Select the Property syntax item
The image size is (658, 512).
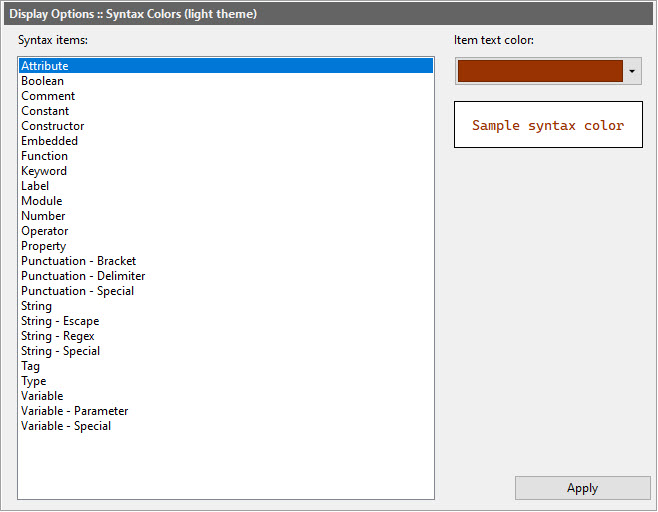coord(226,246)
